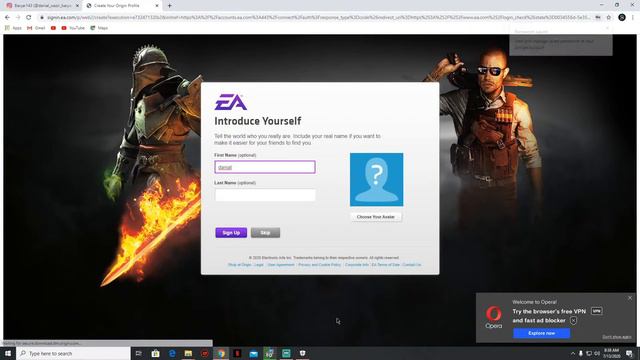This screenshot has width=640, height=360.
Task: Click the Skip button
Action: [x=265, y=233]
